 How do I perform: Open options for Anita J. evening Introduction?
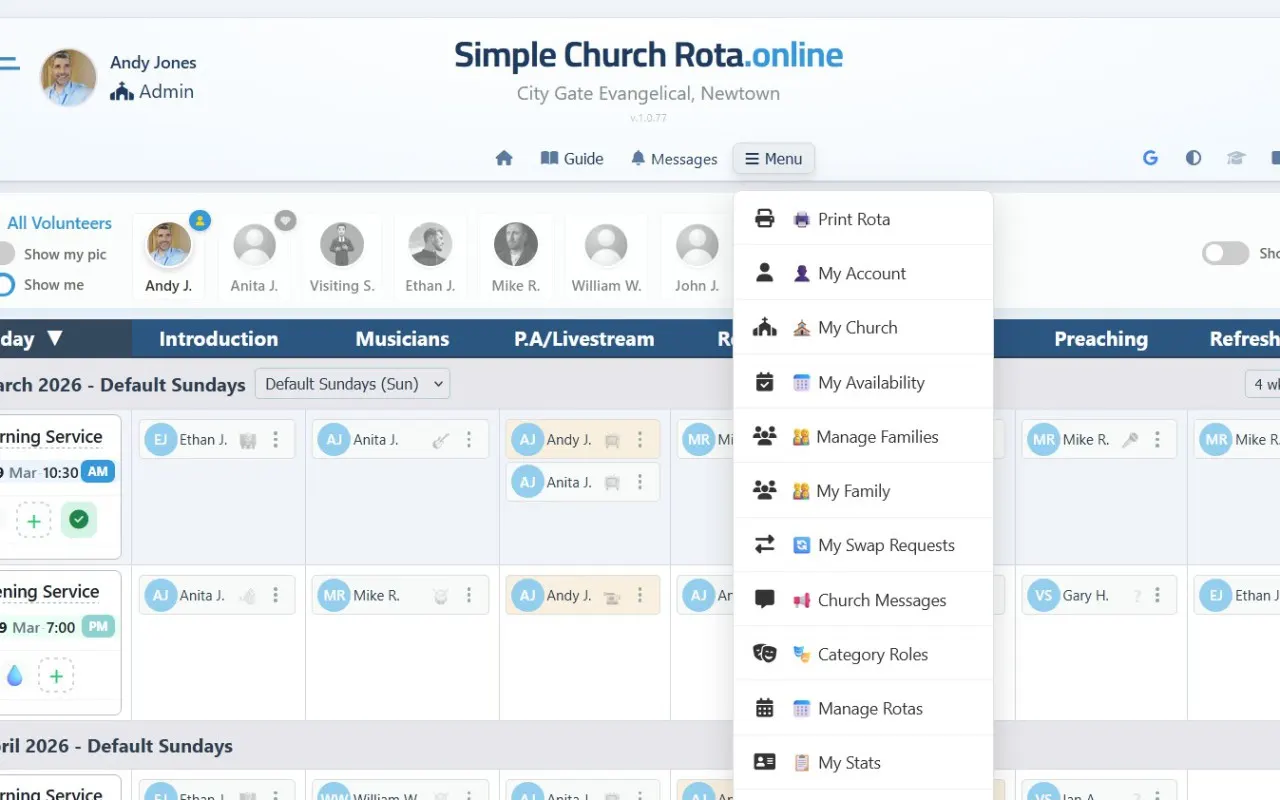tap(276, 595)
